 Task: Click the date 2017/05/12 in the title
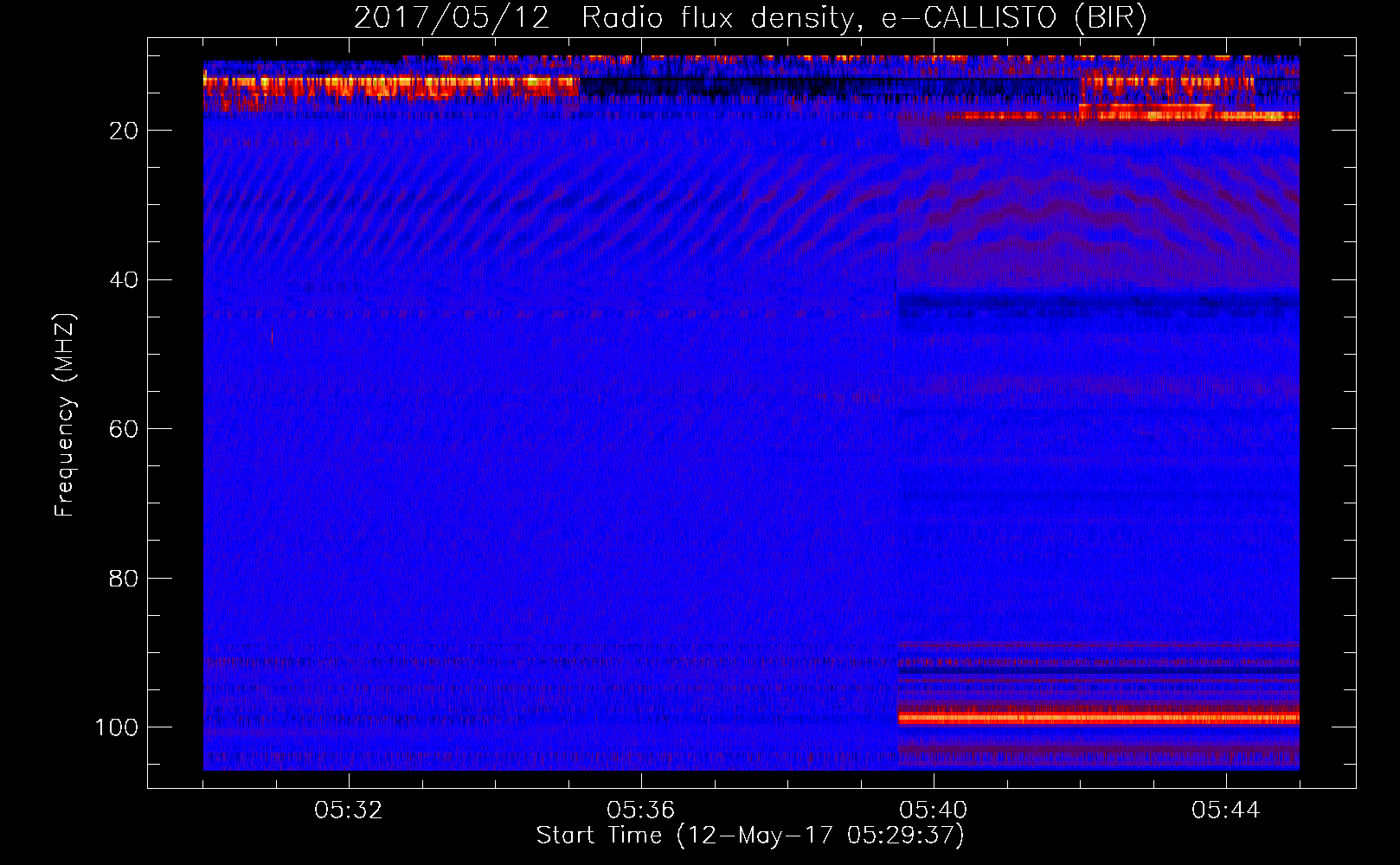pyautogui.click(x=452, y=18)
